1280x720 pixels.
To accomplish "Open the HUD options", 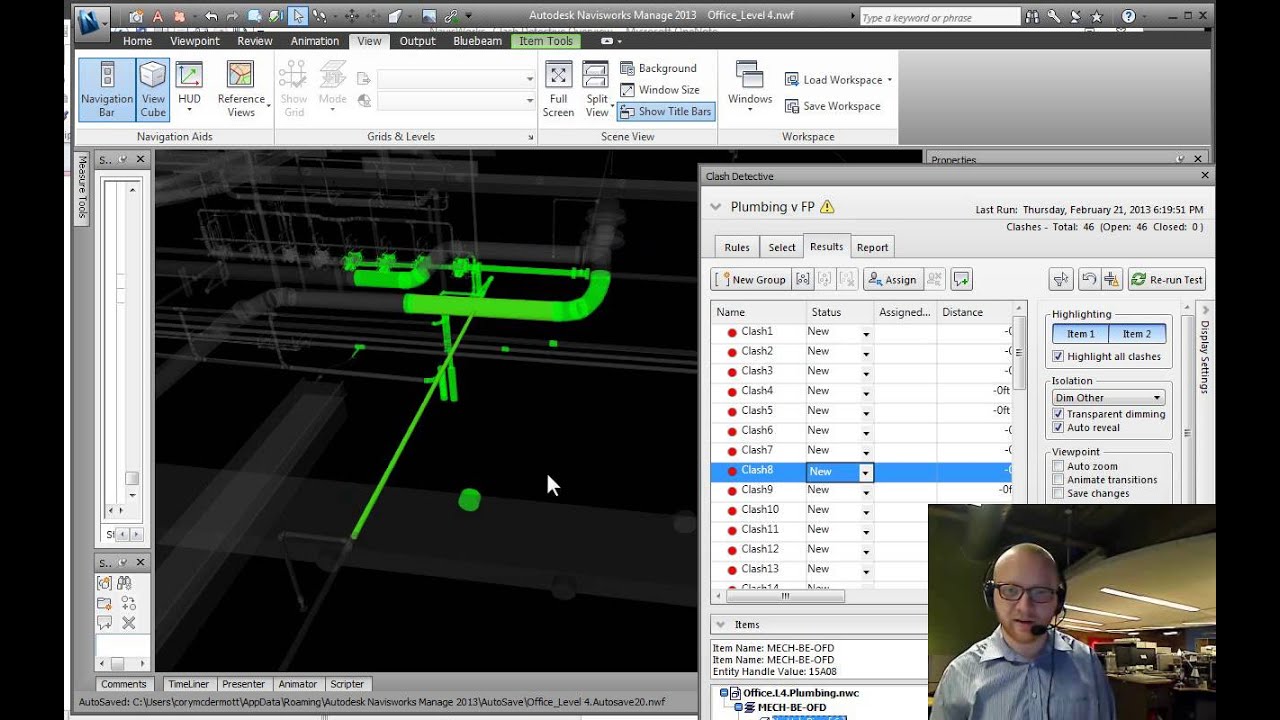I will (x=189, y=90).
